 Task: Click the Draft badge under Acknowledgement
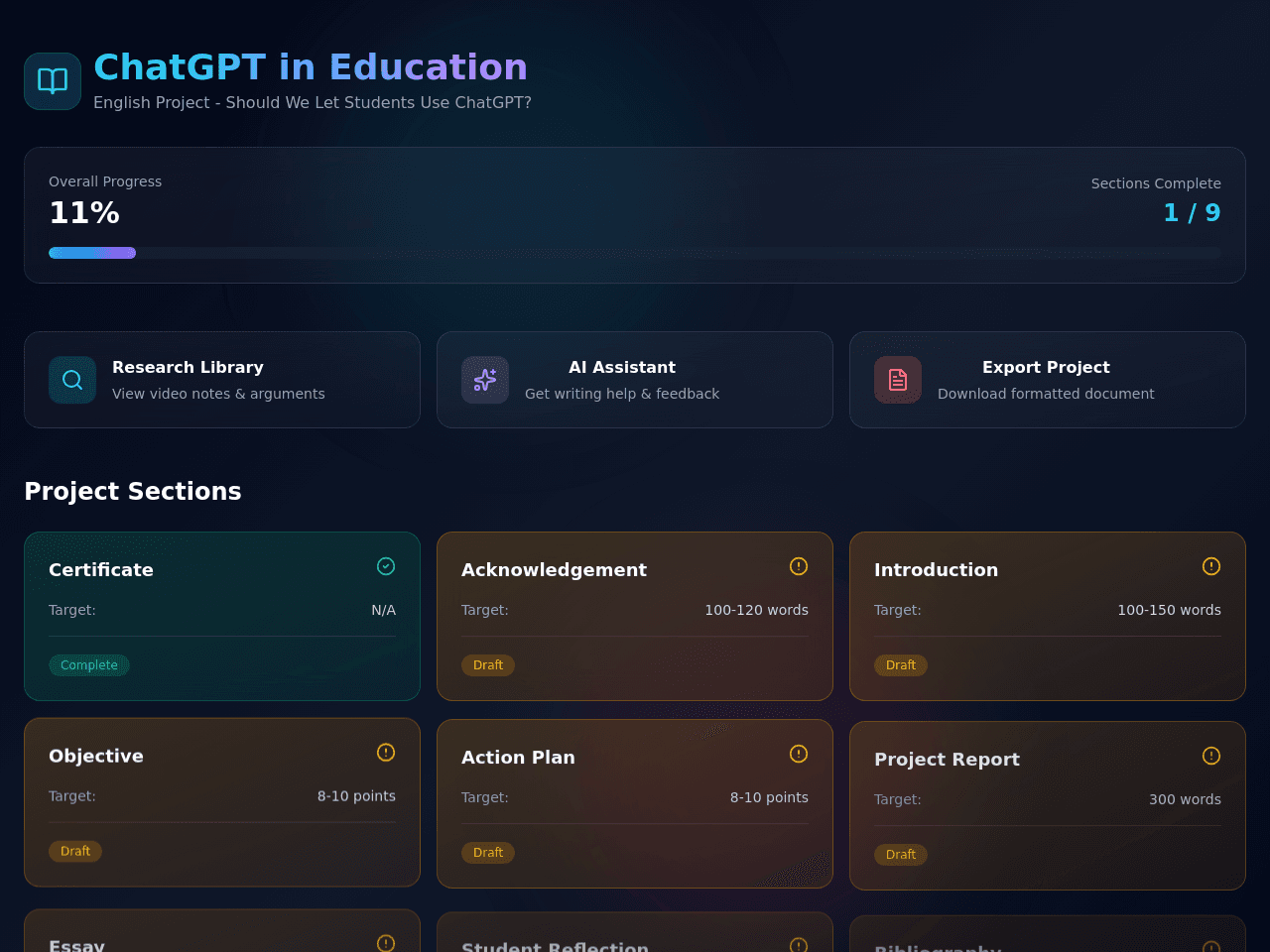point(488,665)
